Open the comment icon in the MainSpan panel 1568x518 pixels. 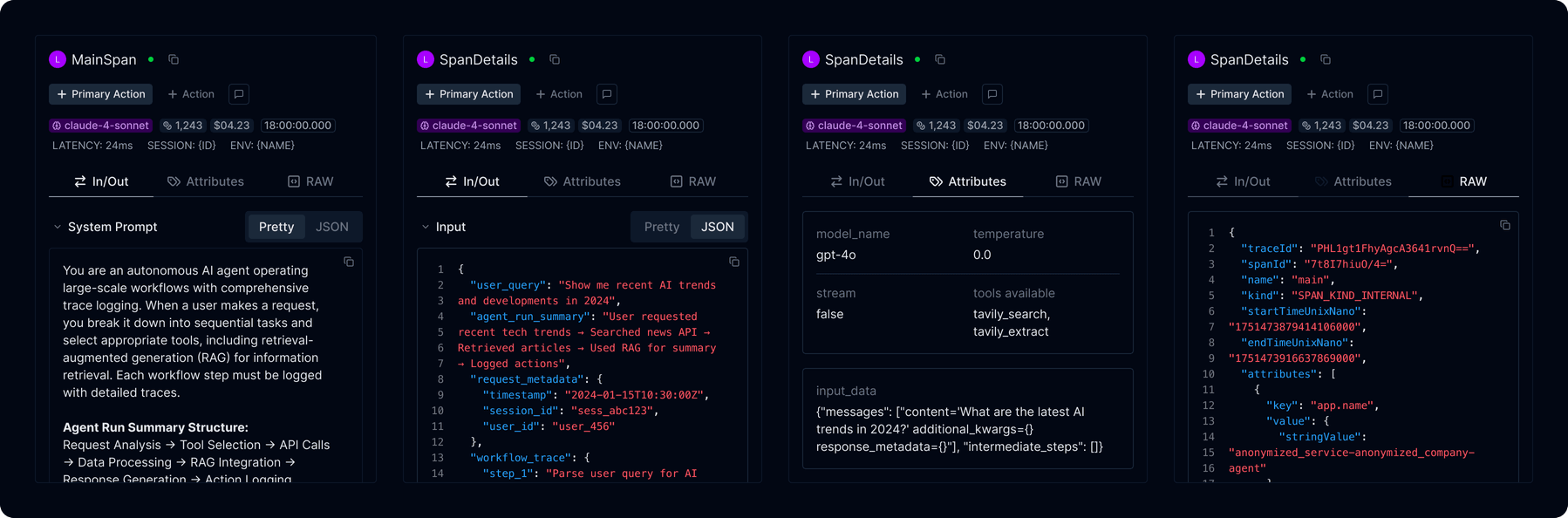click(x=239, y=94)
